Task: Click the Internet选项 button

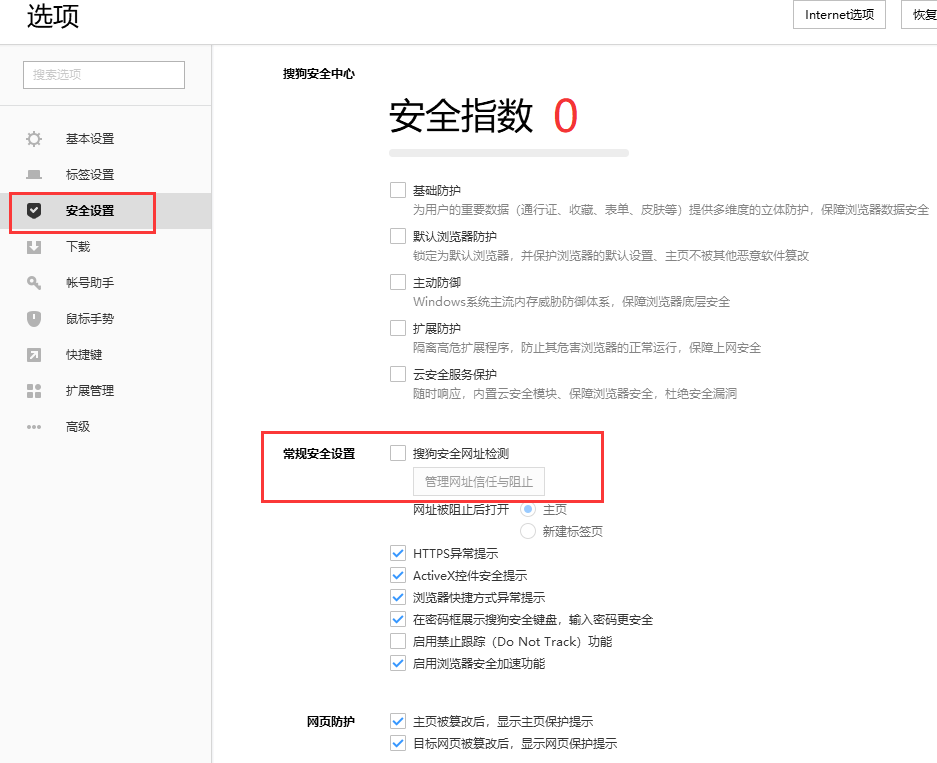Action: [839, 15]
